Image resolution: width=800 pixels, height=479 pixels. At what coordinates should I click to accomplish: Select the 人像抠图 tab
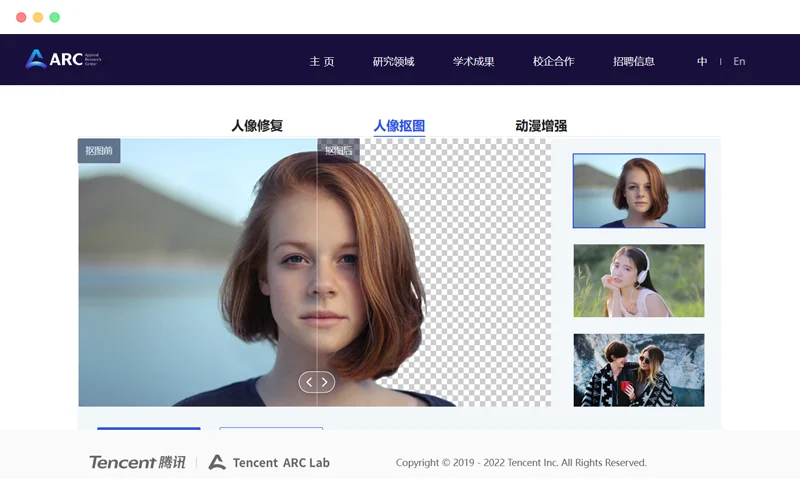coord(399,126)
